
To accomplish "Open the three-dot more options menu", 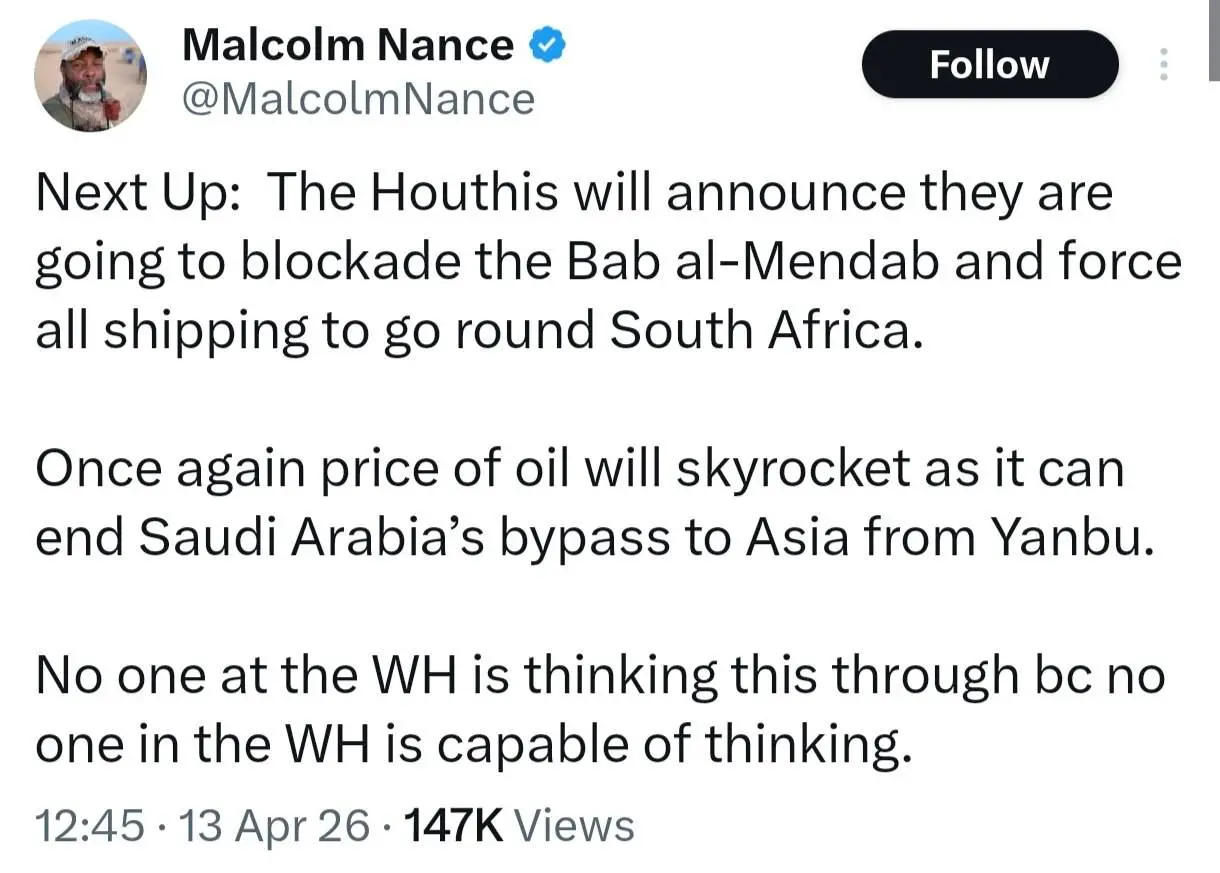I will [x=1162, y=65].
